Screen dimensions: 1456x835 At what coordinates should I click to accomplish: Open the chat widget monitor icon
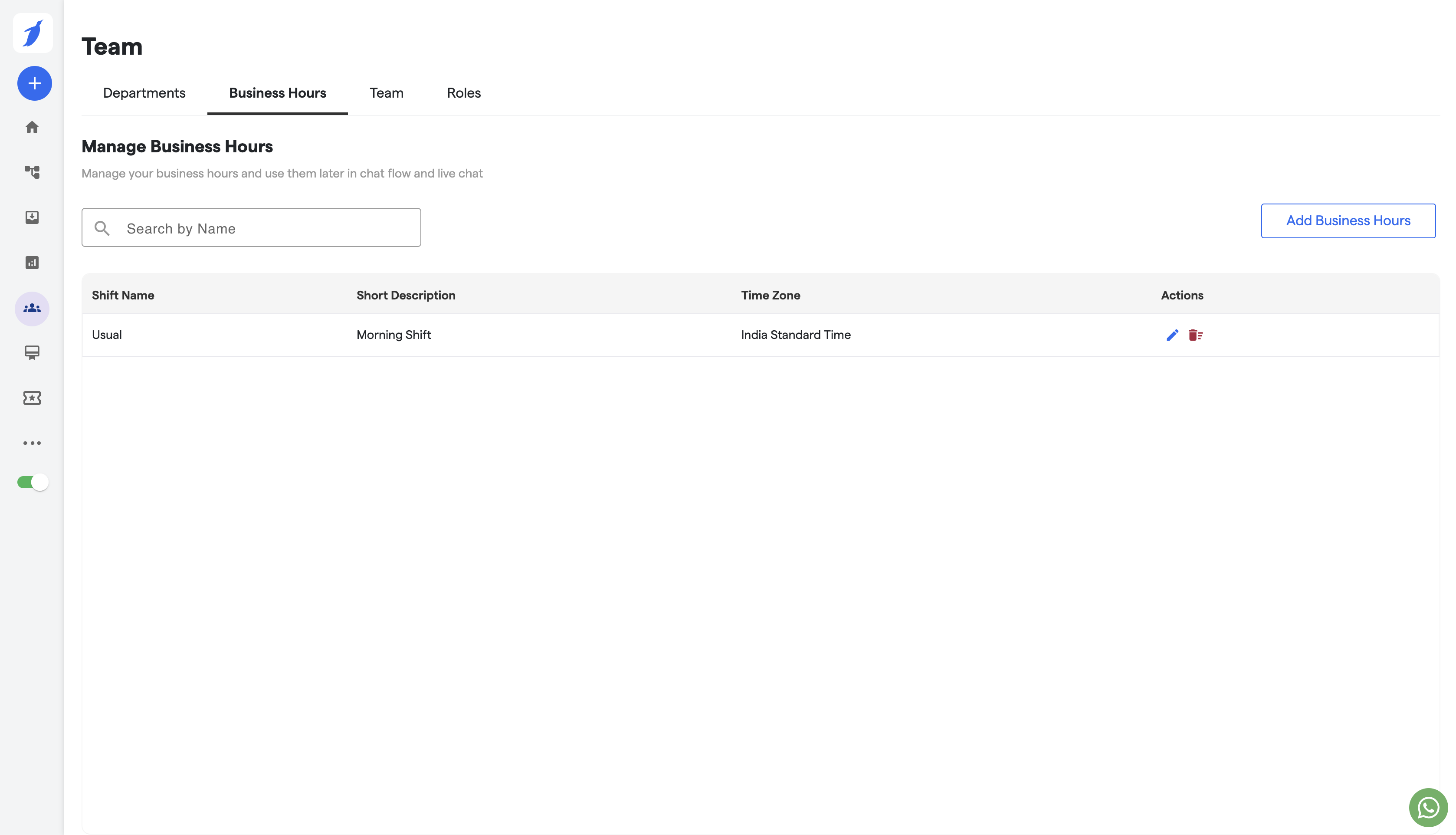tap(32, 353)
